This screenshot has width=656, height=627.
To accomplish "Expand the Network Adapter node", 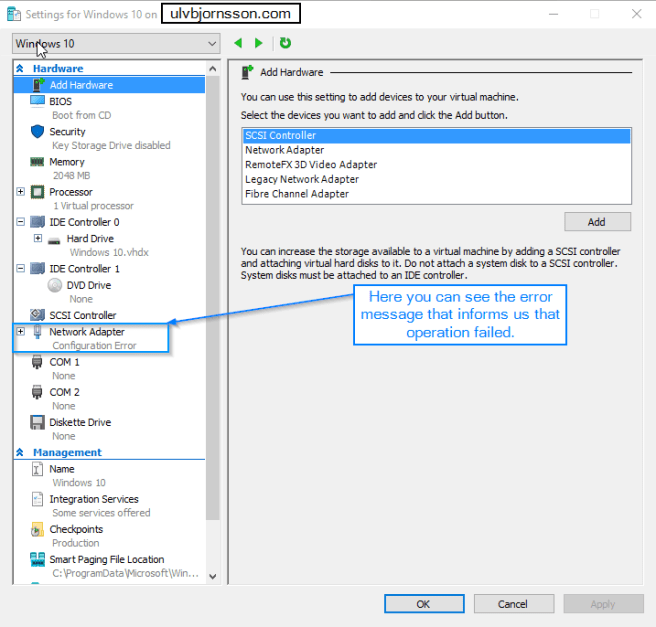I will click(20, 331).
